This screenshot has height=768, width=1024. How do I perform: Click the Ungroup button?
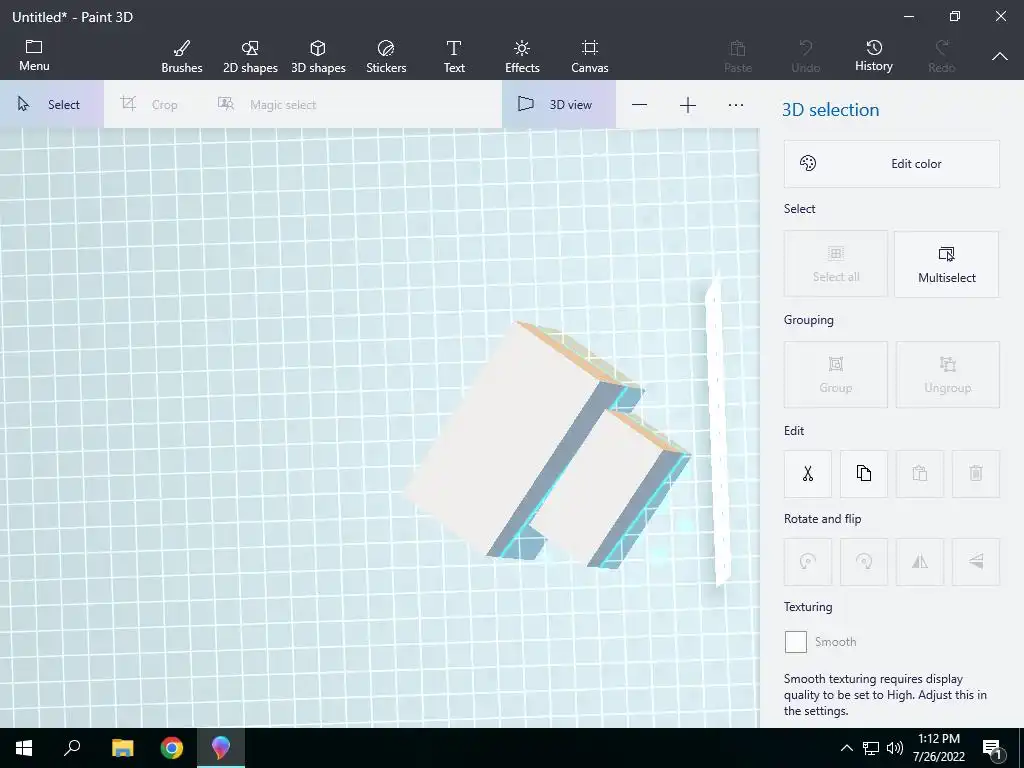tap(948, 375)
